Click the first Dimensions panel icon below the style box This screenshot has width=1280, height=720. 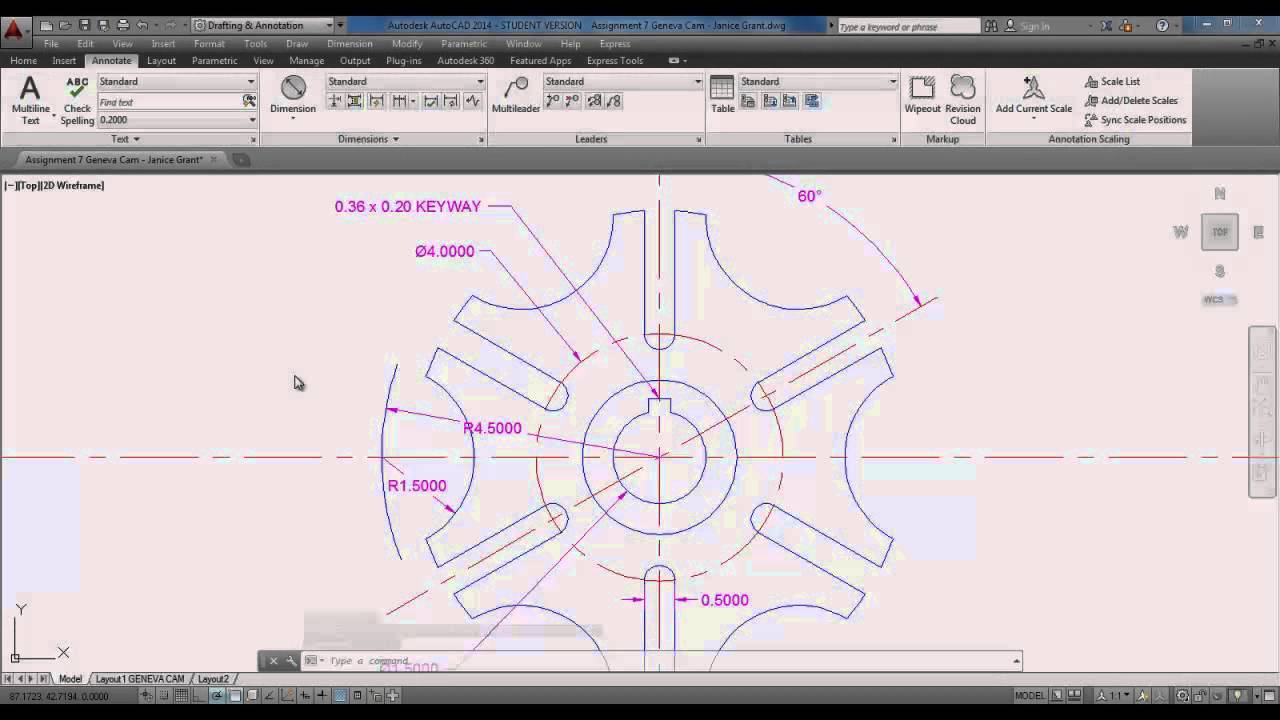[335, 101]
